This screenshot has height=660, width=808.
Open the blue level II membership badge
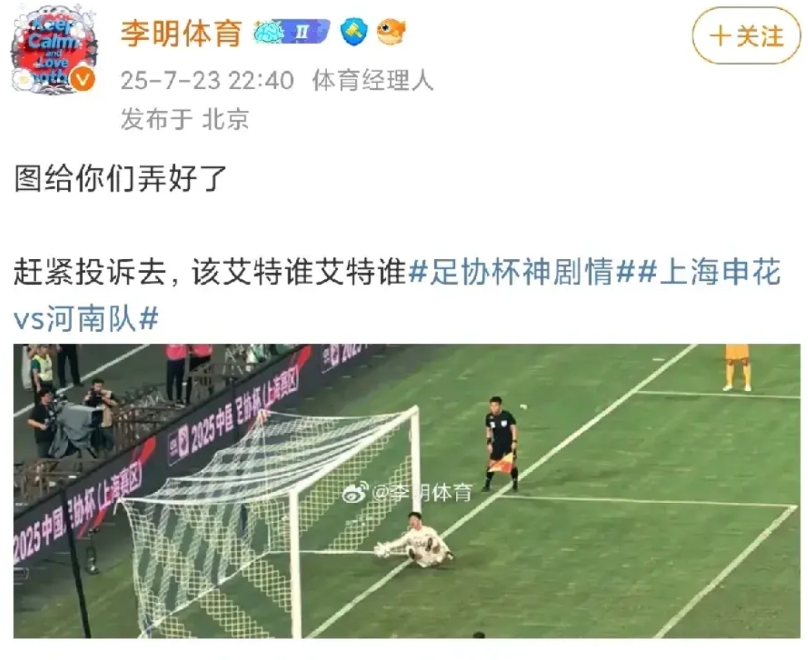(291, 32)
